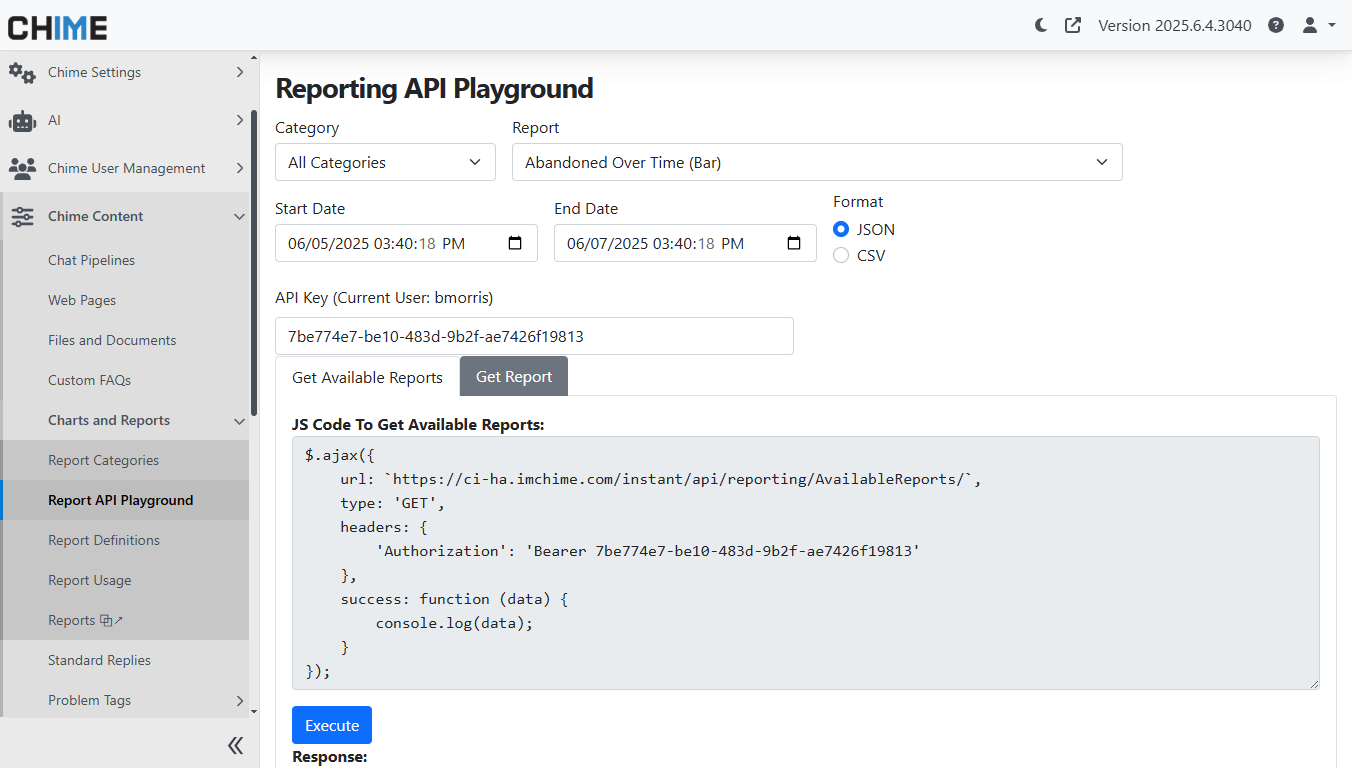Open Files and Documents in sidebar
The width and height of the screenshot is (1352, 768).
coord(112,340)
